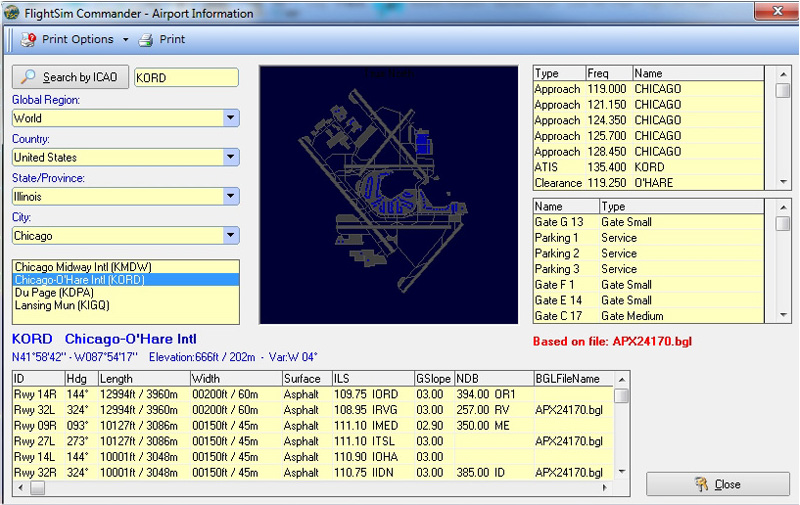Click runway table horizontal scroll right arrow
The image size is (800, 505).
tap(606, 488)
